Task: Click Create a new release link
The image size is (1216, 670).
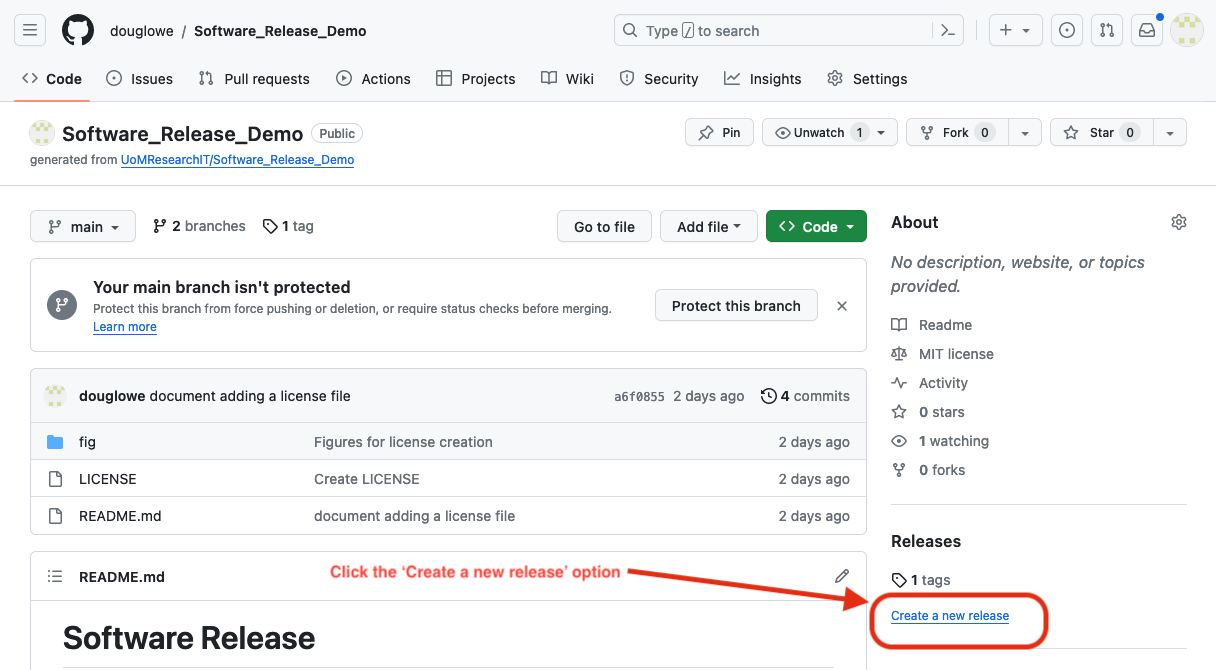Action: 950,616
